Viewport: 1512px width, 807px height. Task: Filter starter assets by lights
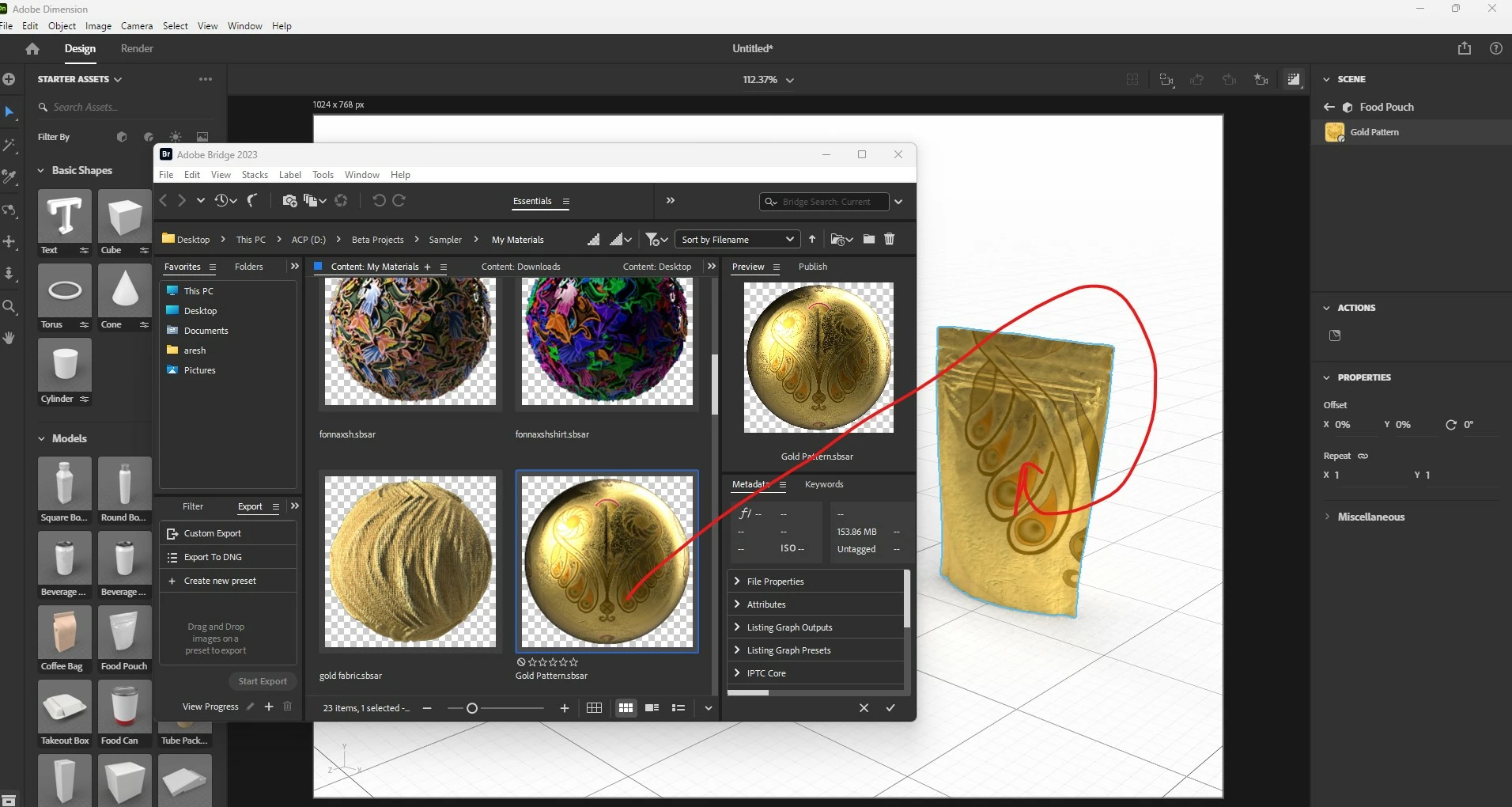coord(176,137)
